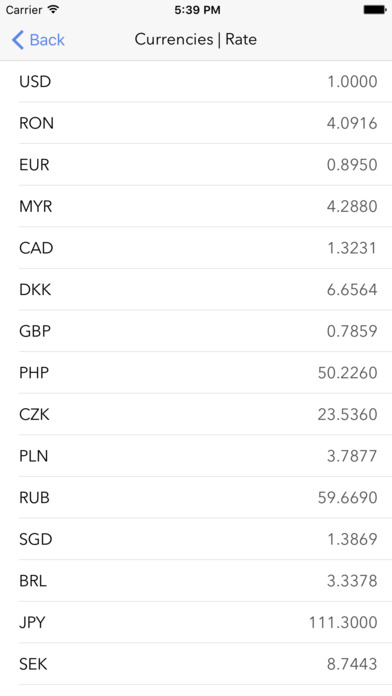
Task: Tap the Back chevron icon
Action: pos(17,40)
